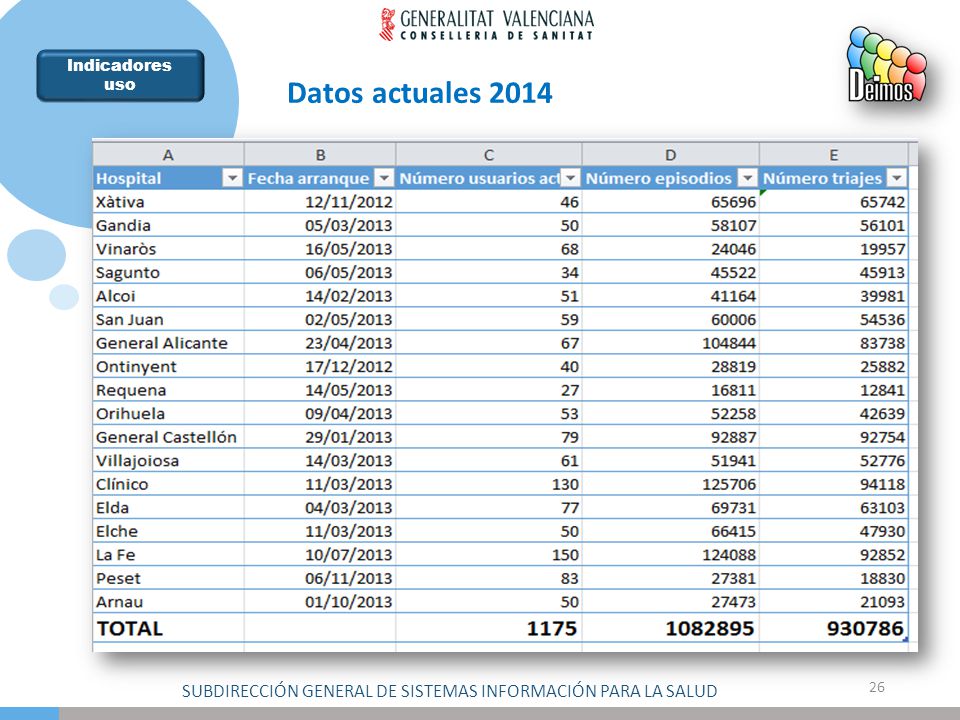Viewport: 960px width, 720px height.
Task: Select episodes value 124088
Action: [670, 555]
